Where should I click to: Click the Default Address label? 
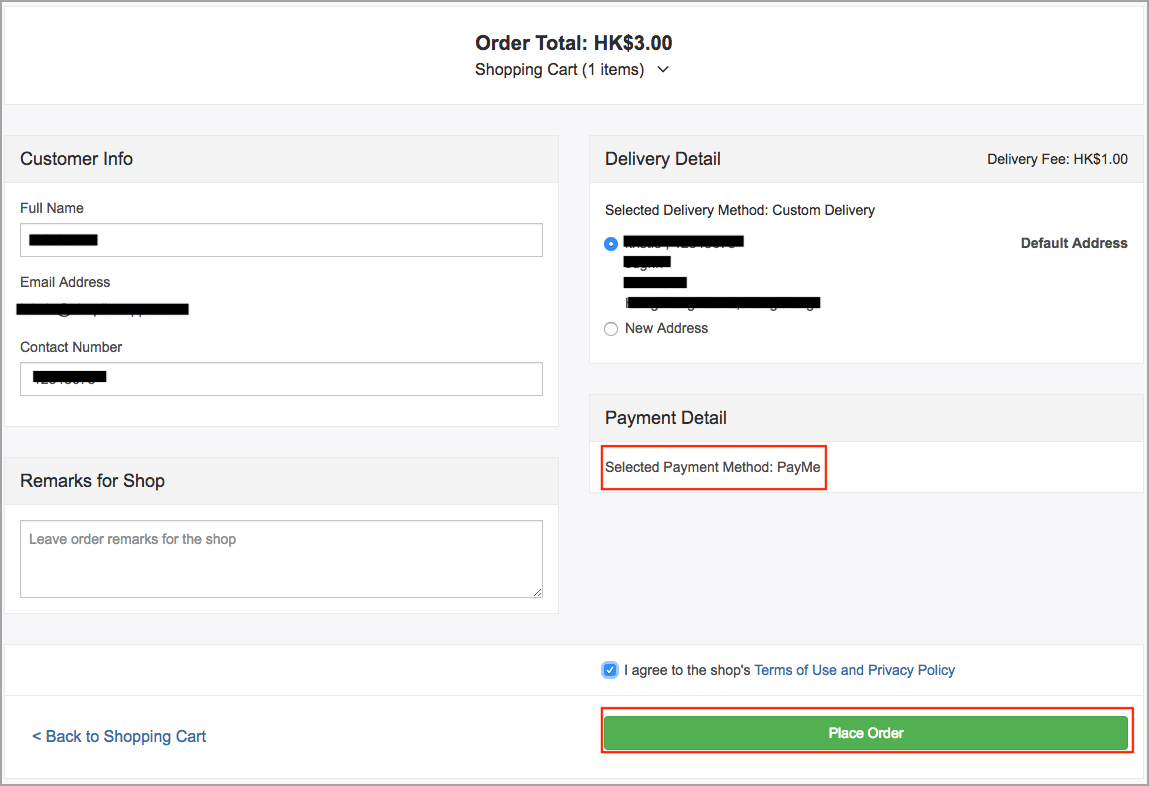(1074, 243)
